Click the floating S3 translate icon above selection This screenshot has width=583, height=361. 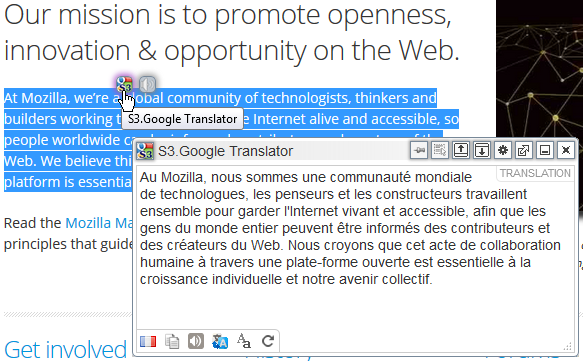coord(124,84)
